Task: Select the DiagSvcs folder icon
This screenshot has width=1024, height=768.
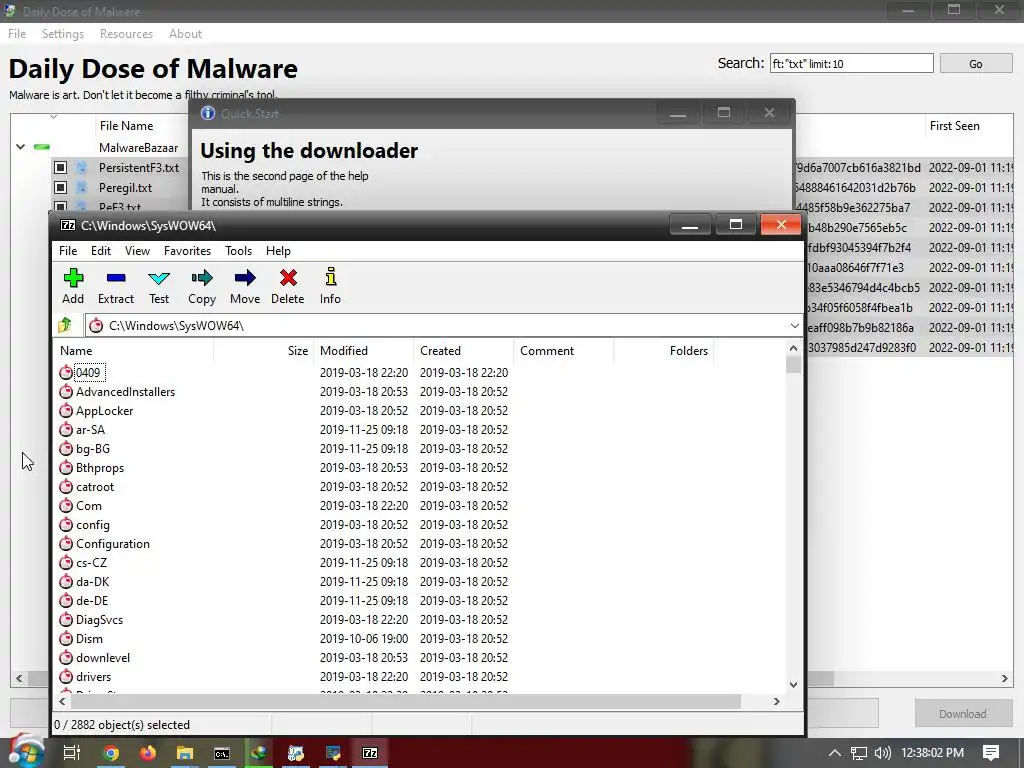Action: click(x=66, y=620)
